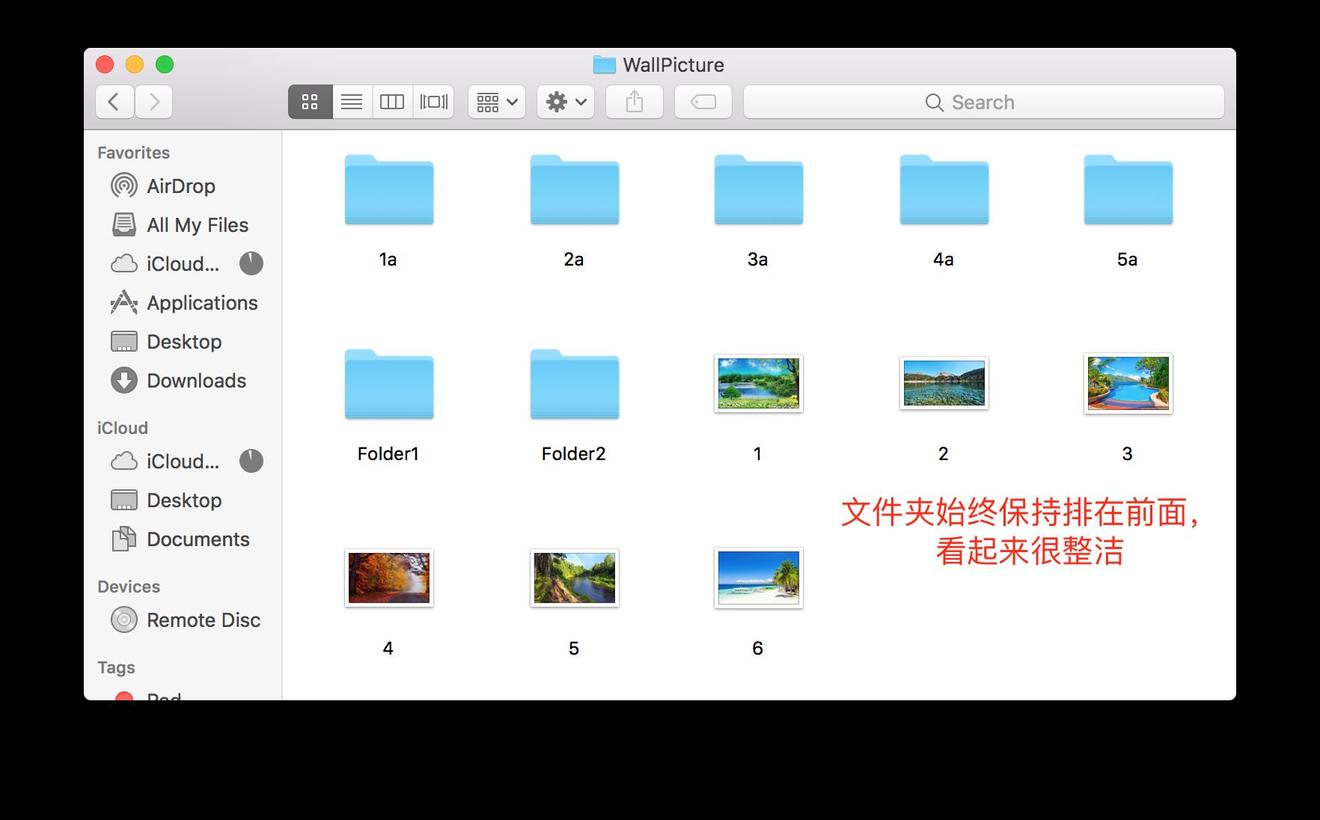Open Downloads from the Favorites sidebar
The width and height of the screenshot is (1320, 820).
(196, 380)
